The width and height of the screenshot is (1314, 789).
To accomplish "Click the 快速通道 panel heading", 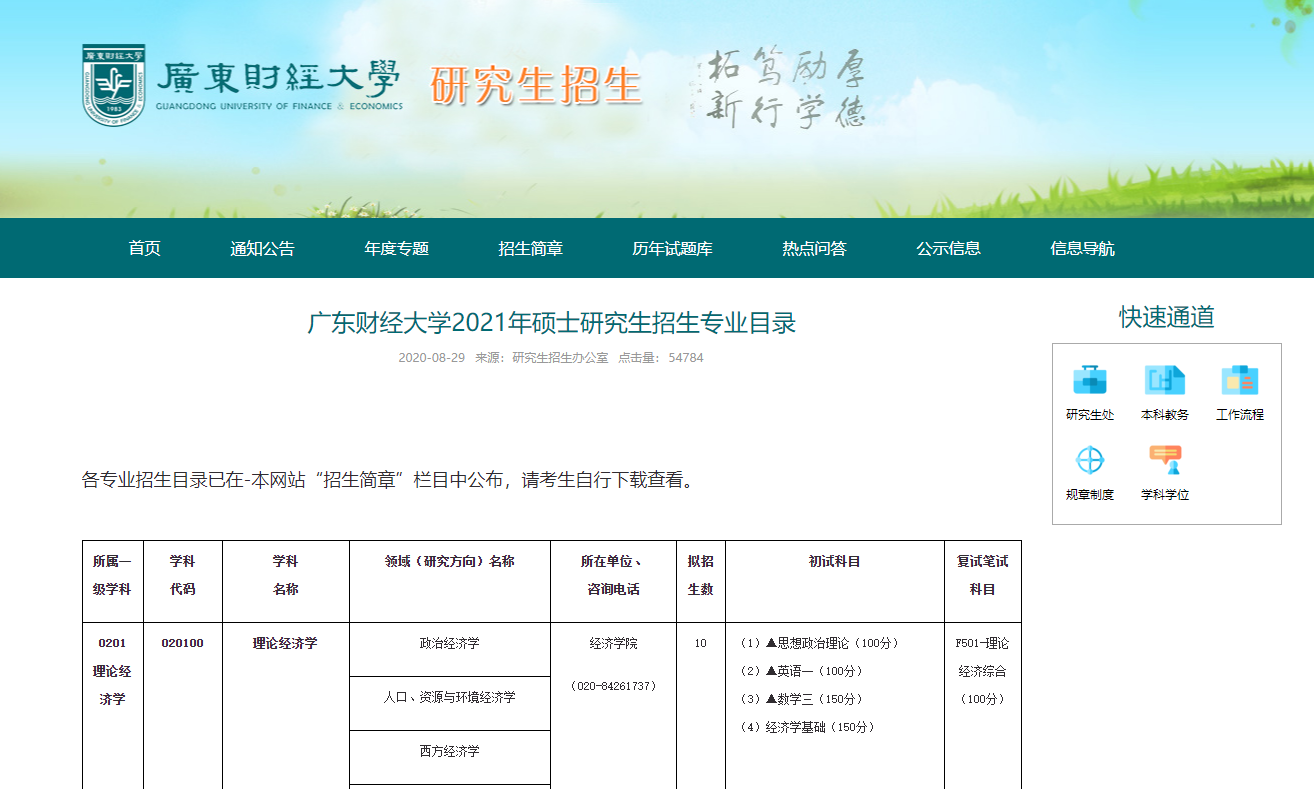I will [1166, 318].
